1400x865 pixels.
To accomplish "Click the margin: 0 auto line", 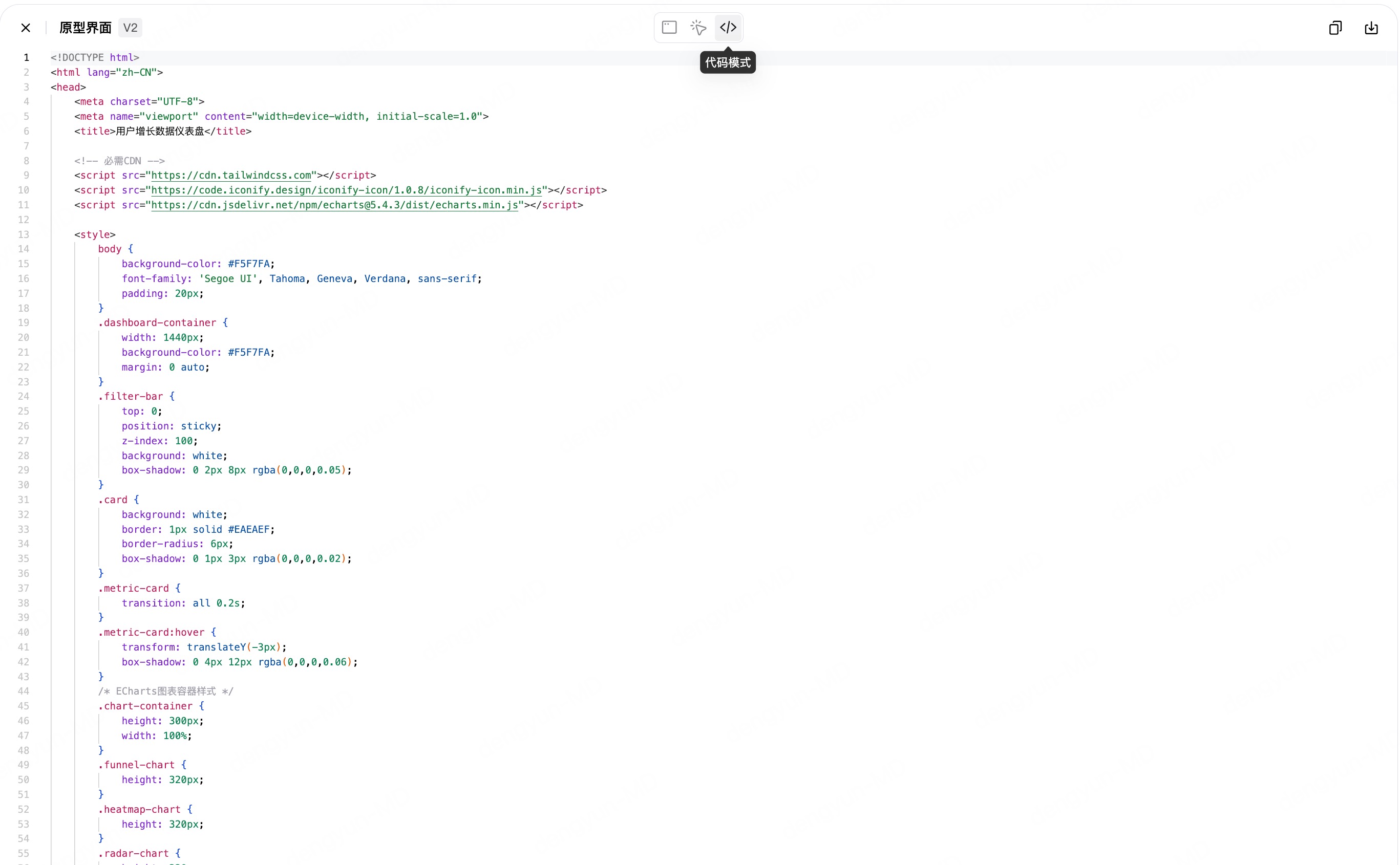I will (165, 367).
